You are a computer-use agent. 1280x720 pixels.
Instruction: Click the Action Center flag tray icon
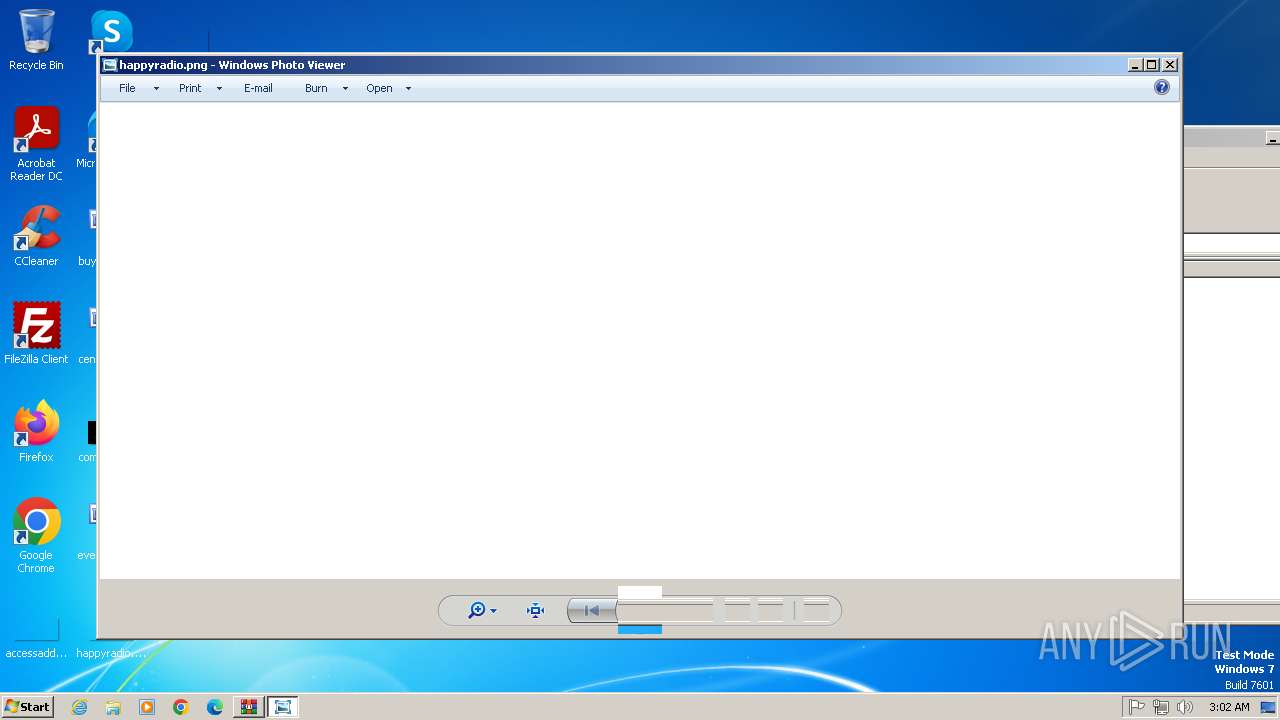tap(1137, 707)
